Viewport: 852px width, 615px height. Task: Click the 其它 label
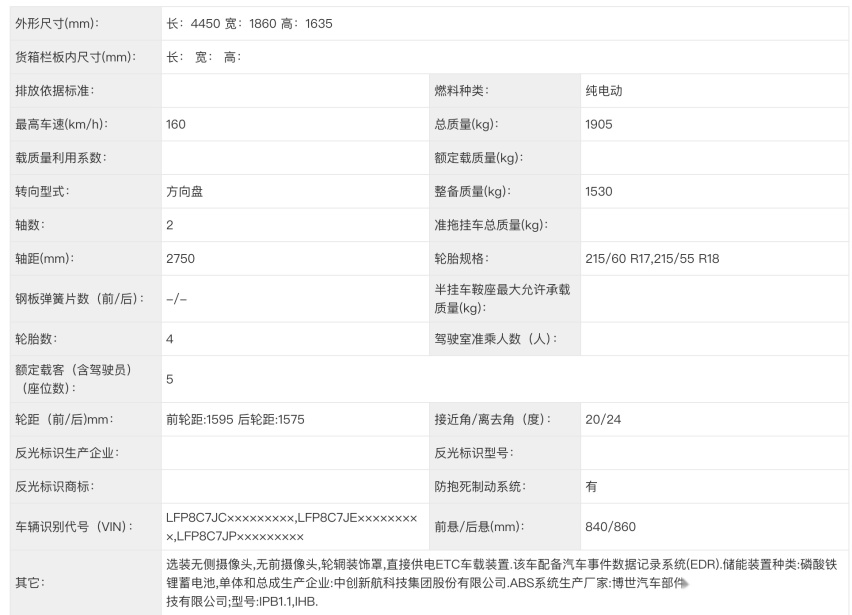[30, 583]
